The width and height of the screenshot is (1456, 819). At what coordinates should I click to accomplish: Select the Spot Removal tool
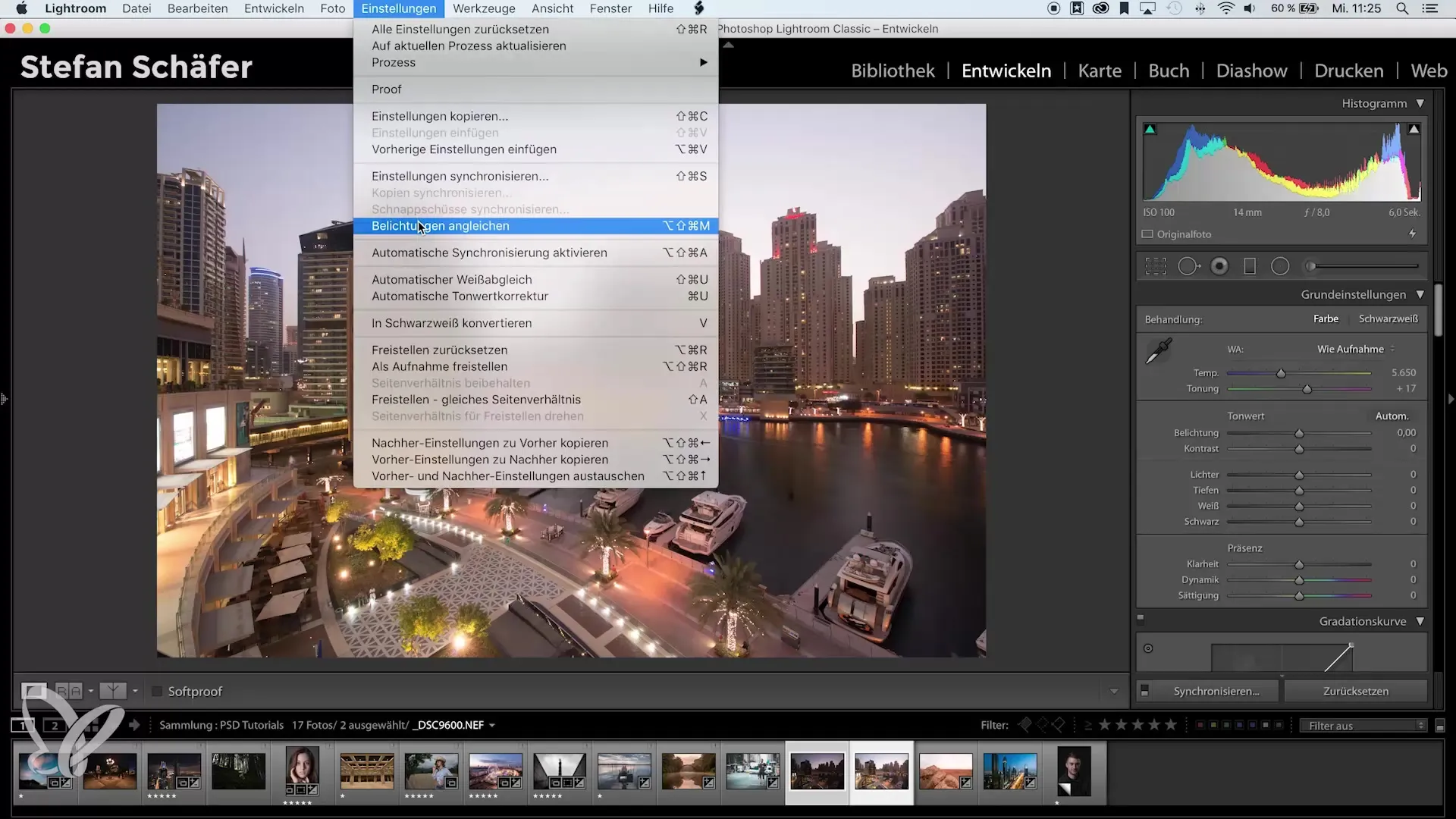pos(1188,266)
